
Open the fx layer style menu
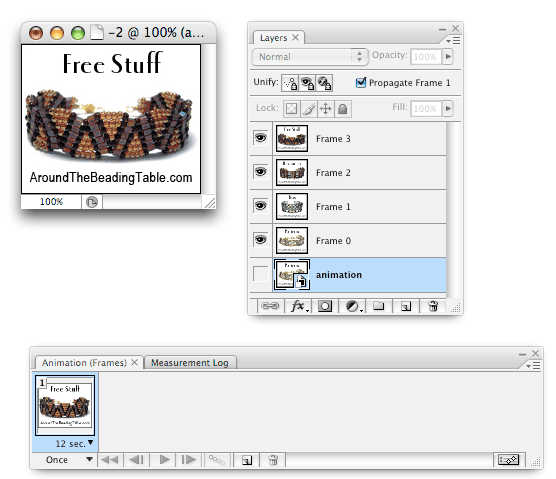tap(299, 306)
